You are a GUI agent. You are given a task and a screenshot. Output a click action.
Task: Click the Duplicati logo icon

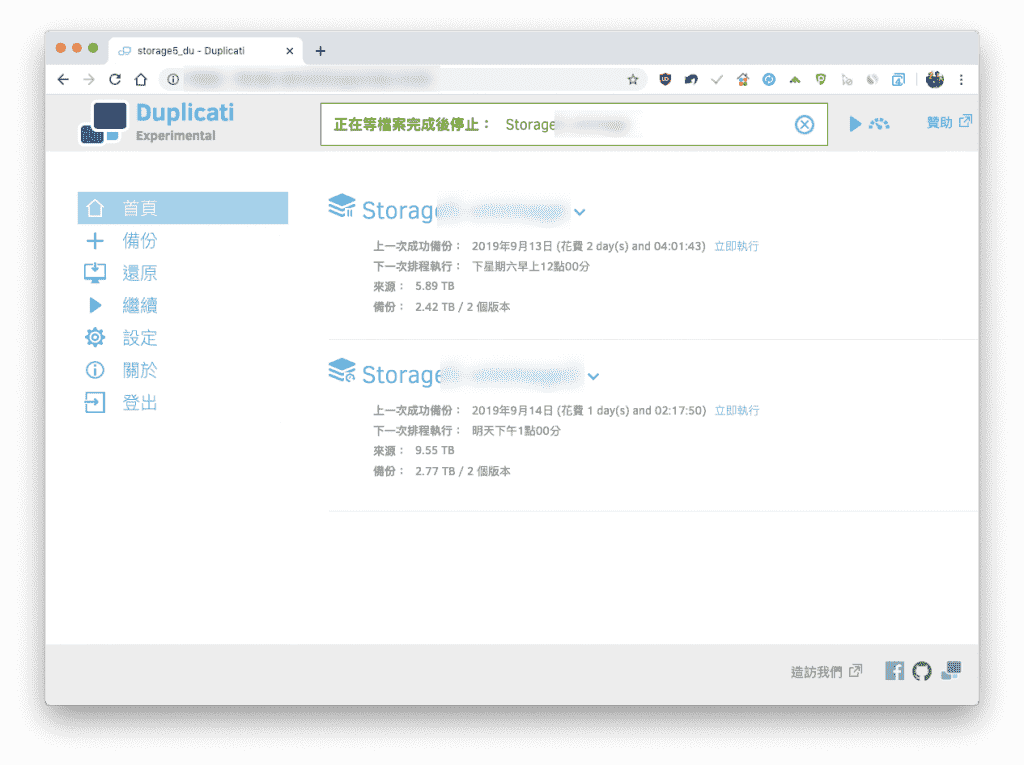(x=103, y=123)
